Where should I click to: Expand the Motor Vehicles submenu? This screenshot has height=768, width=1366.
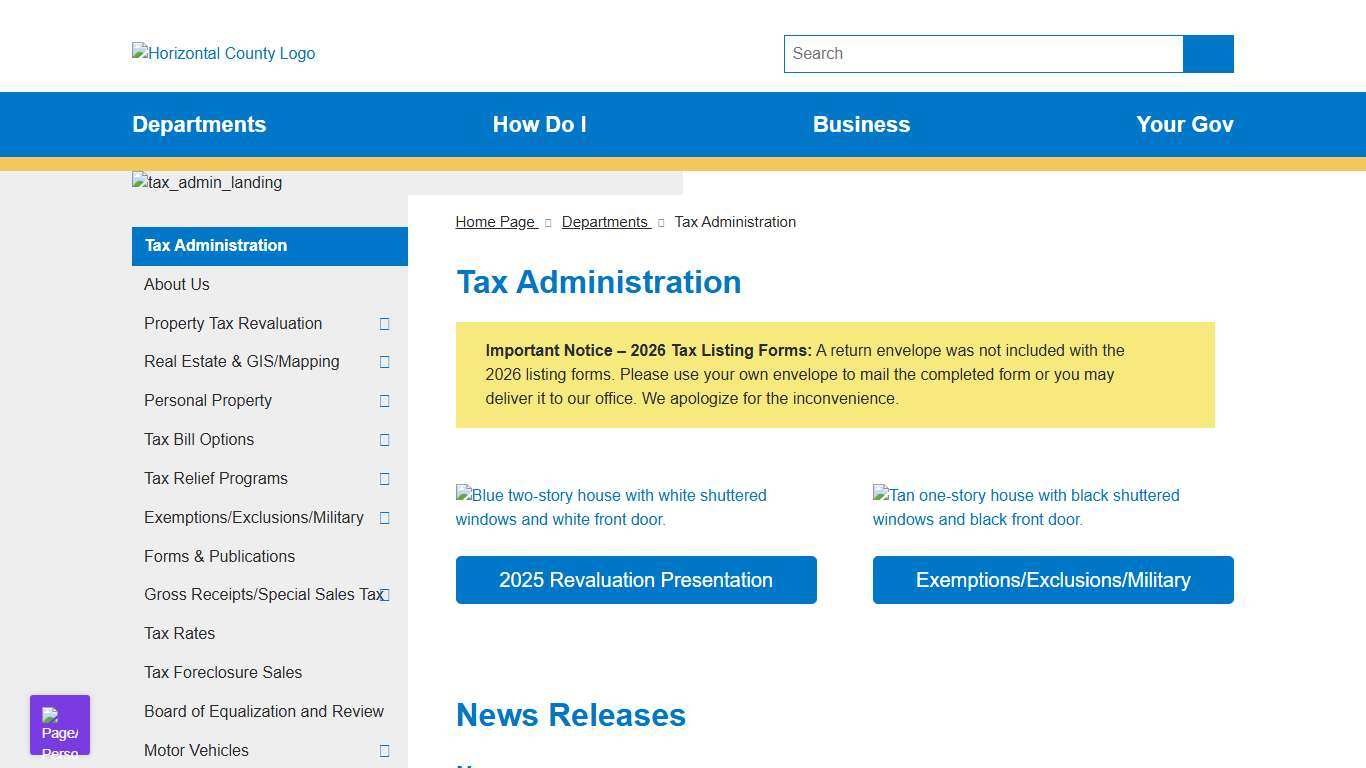pyautogui.click(x=384, y=750)
